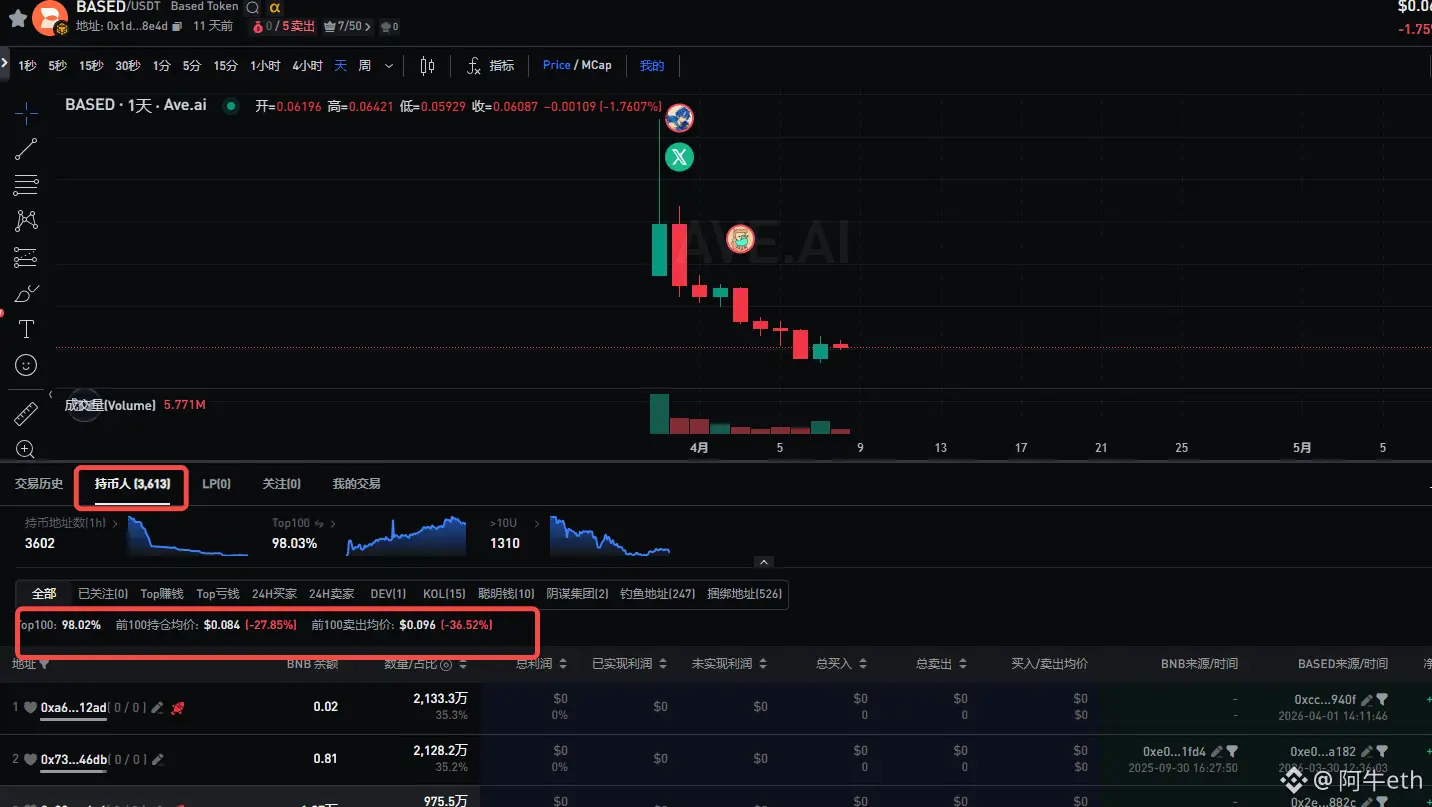1432x807 pixels.
Task: Filter holders by 全部
Action: [x=44, y=594]
